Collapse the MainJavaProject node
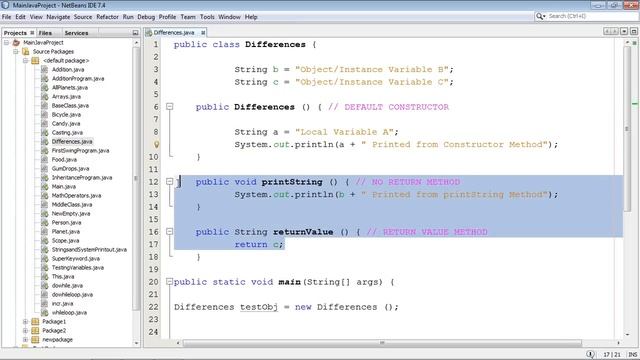 tap(7, 42)
